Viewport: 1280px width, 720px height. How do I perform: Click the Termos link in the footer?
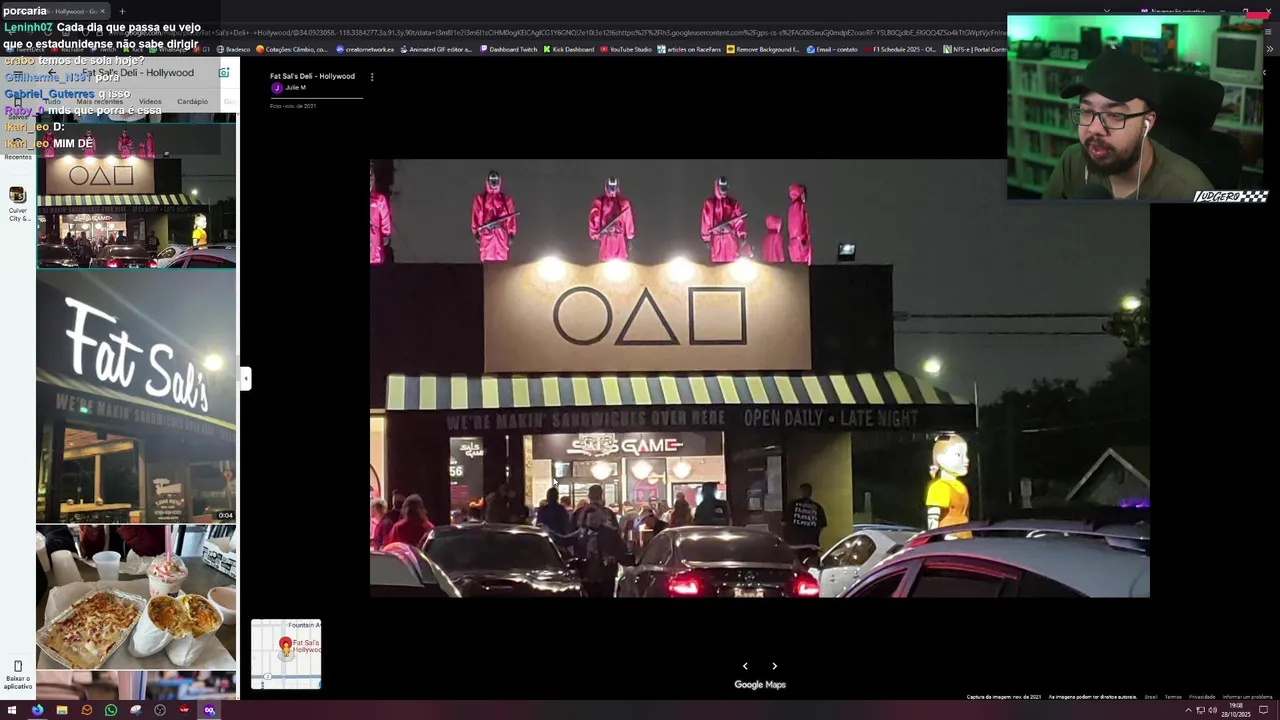pyautogui.click(x=1173, y=697)
